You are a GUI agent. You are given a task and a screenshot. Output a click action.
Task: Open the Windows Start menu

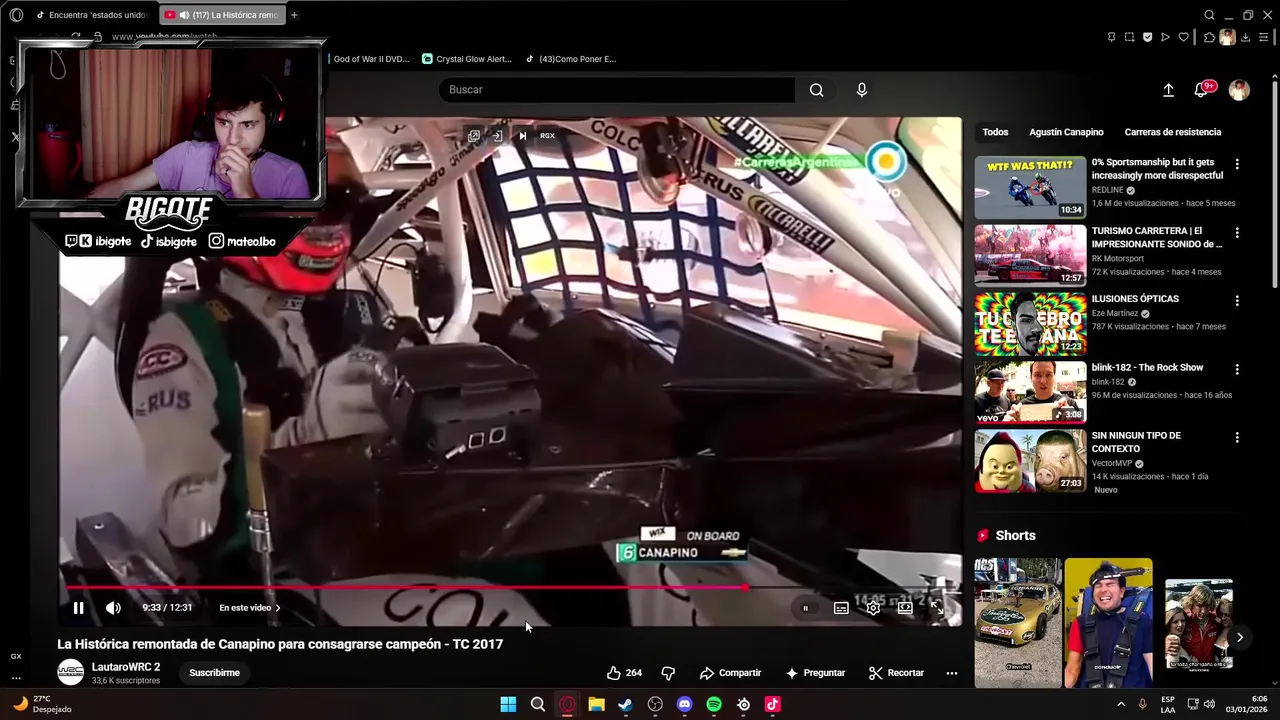click(x=508, y=704)
